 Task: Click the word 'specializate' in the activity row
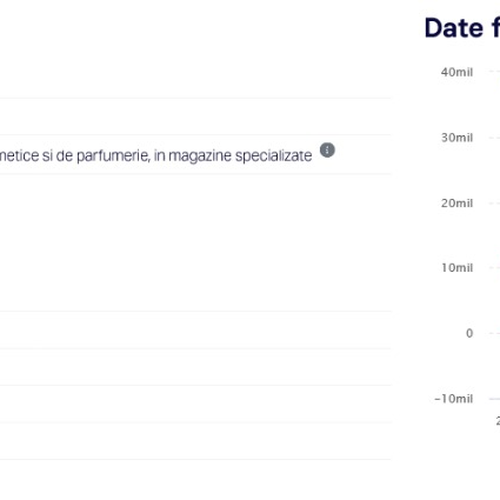tap(274, 156)
